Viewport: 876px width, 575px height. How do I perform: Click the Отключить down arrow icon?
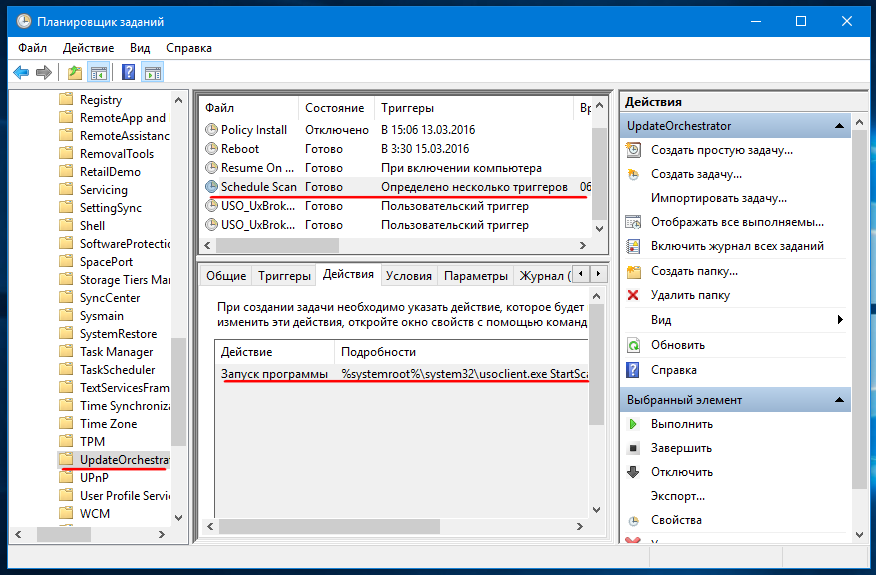click(633, 472)
